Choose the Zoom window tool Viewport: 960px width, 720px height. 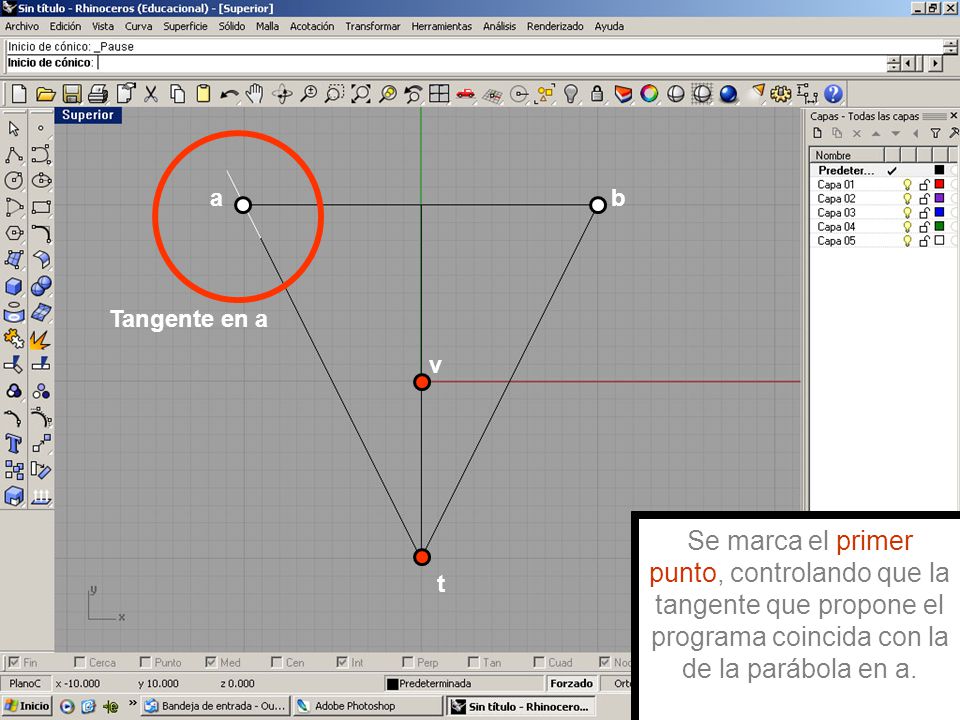click(334, 94)
